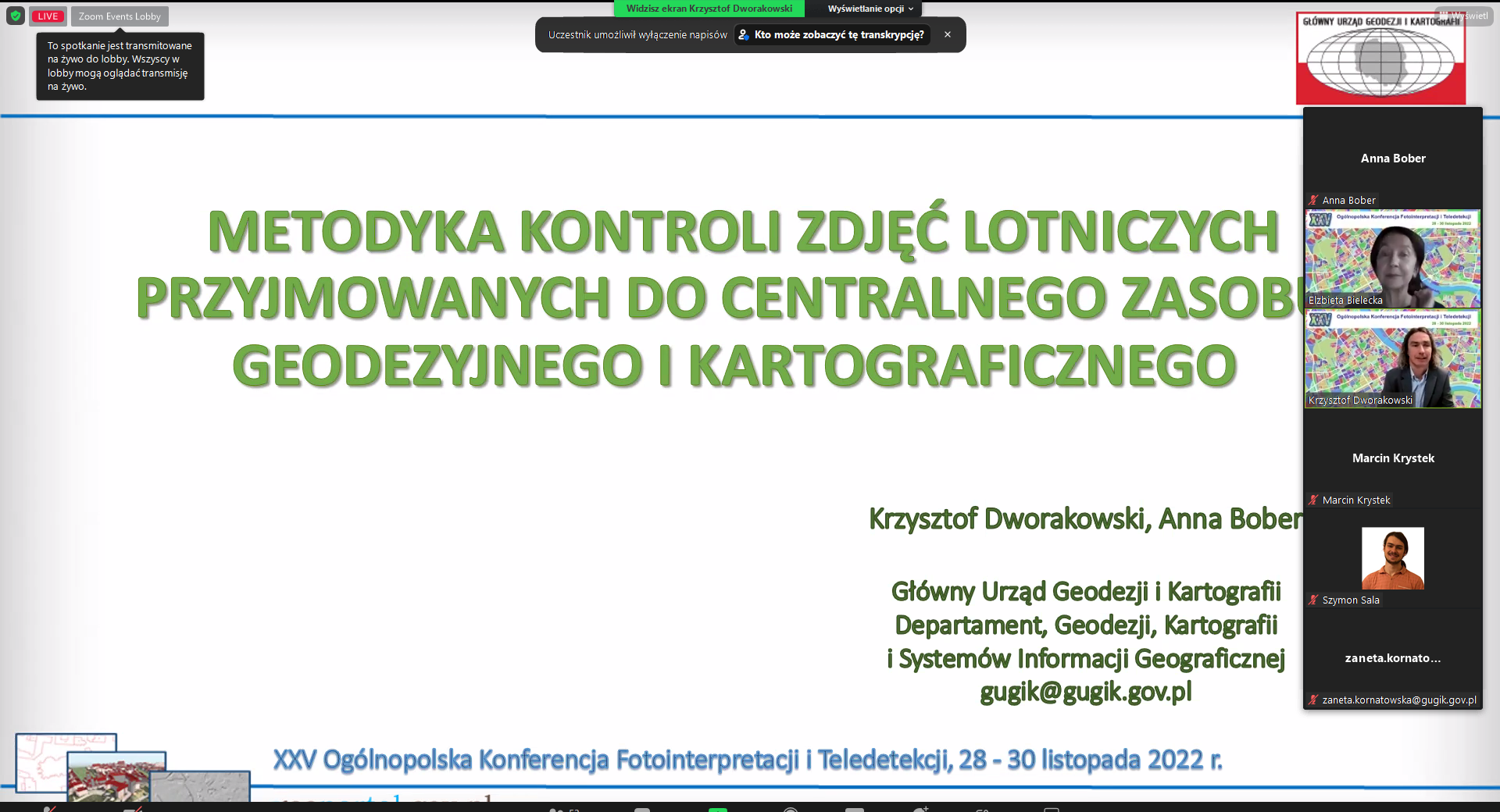Click the record icon in the toolbar

[x=791, y=809]
